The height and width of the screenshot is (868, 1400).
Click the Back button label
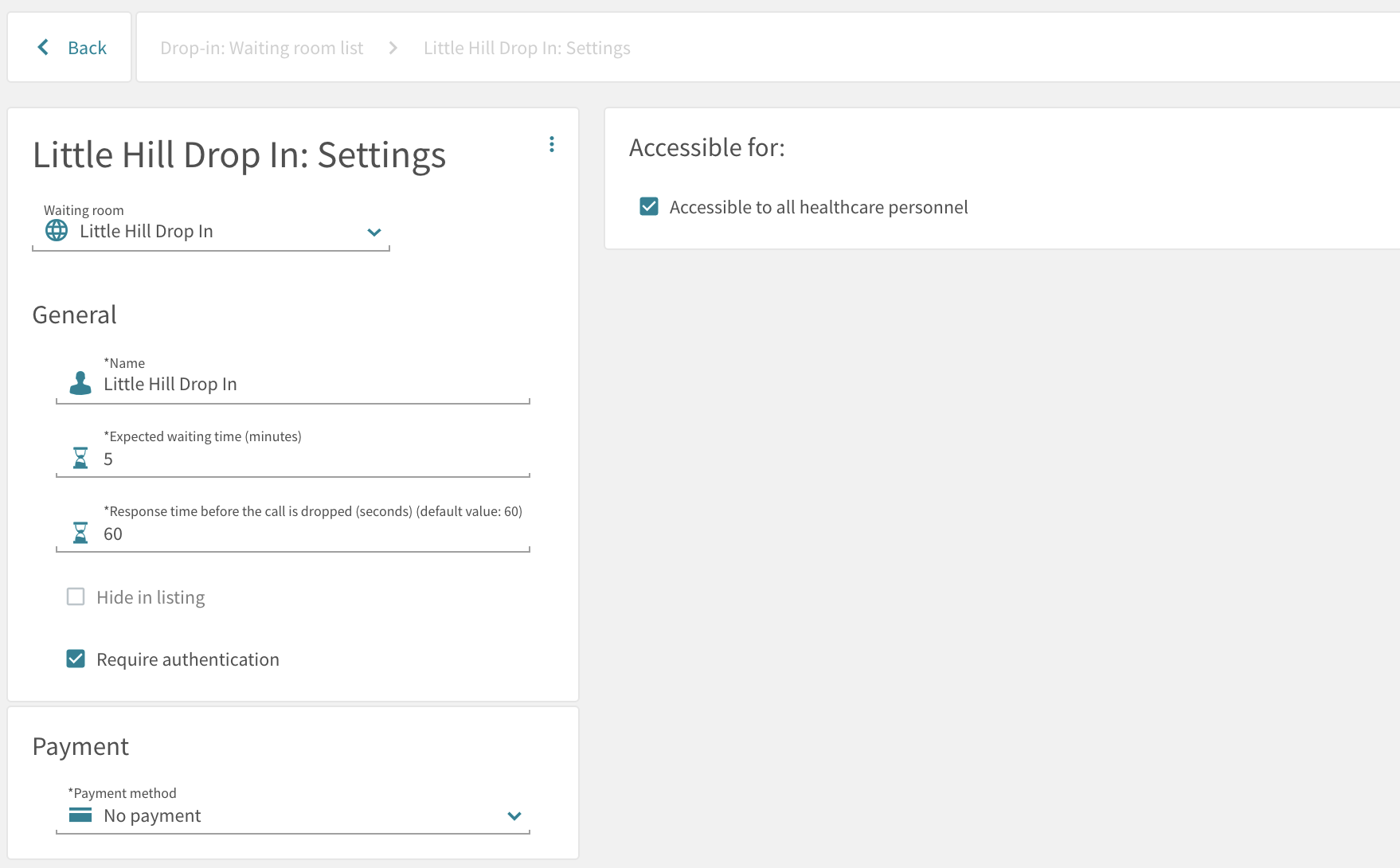[x=87, y=48]
